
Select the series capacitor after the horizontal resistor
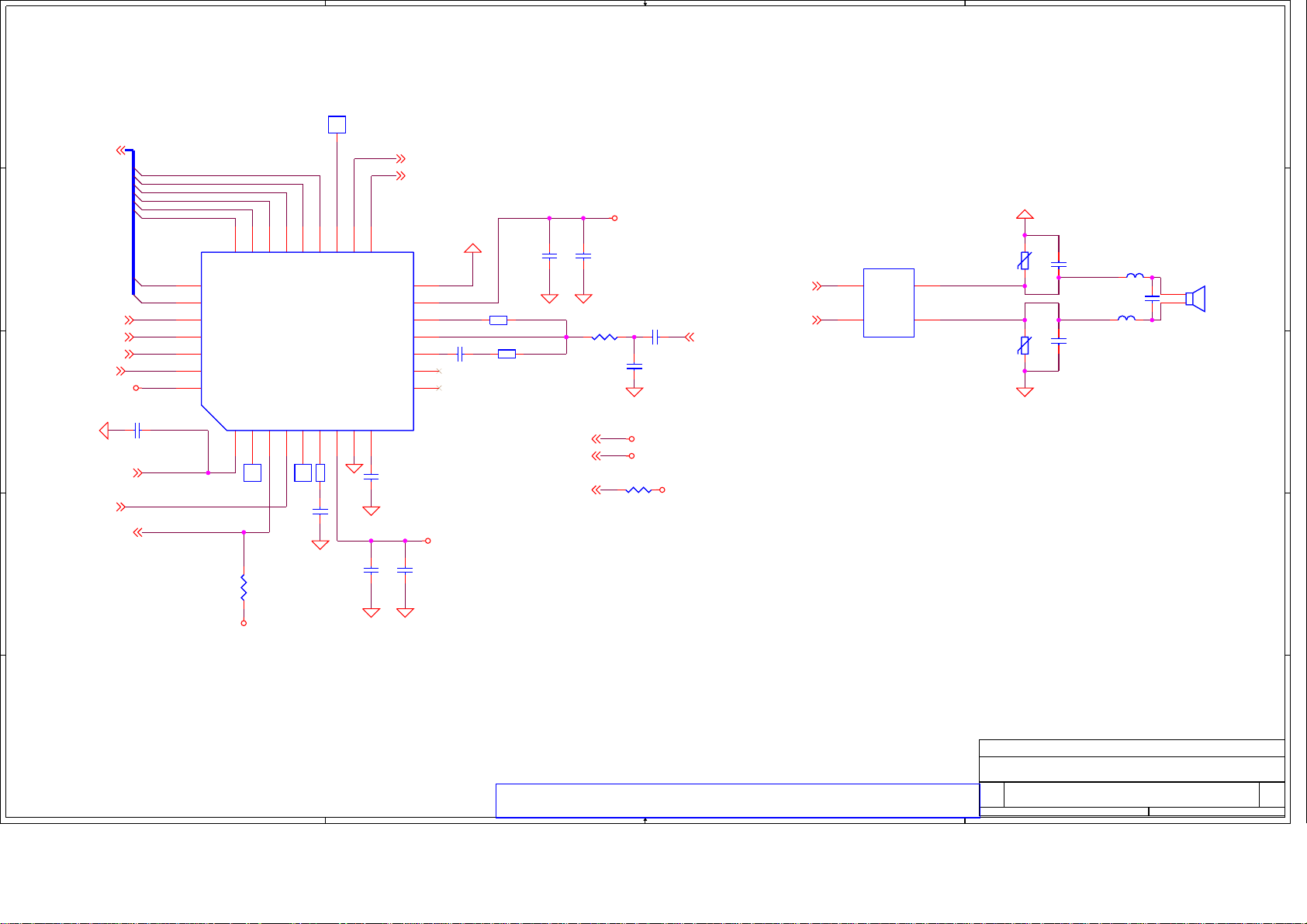pyautogui.click(x=655, y=337)
